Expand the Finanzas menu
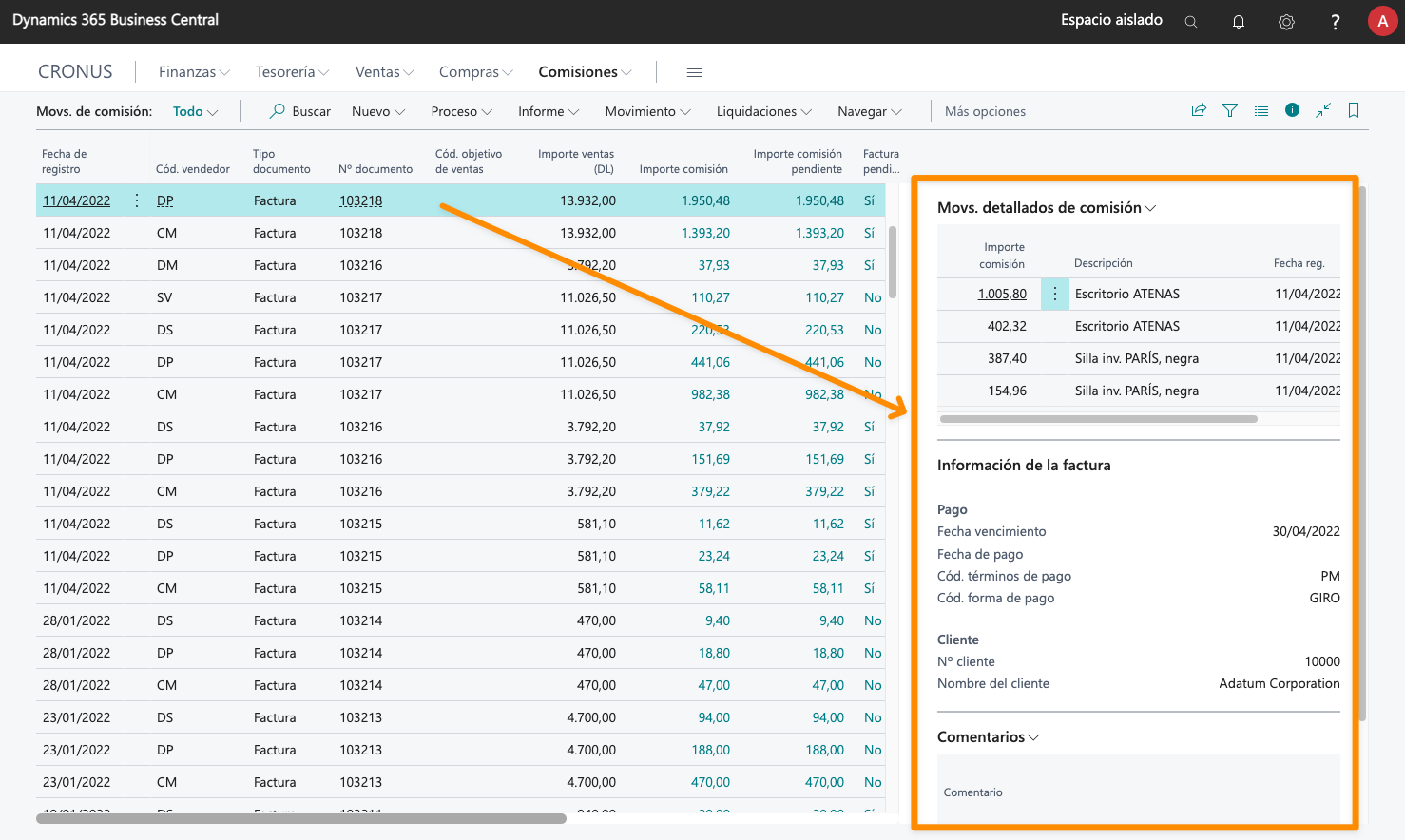The width and height of the screenshot is (1405, 840). [194, 72]
